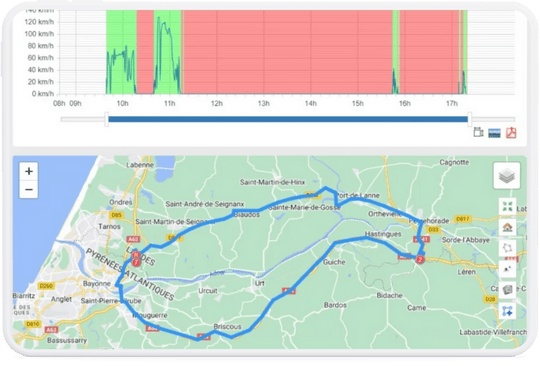This screenshot has height=366, width=540.
Task: Click the house home-location icon
Action: [507, 227]
